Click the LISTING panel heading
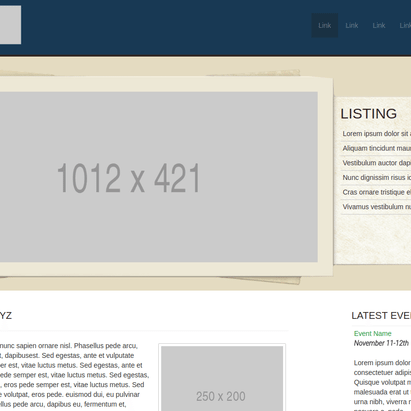This screenshot has width=411, height=411. coord(368,114)
